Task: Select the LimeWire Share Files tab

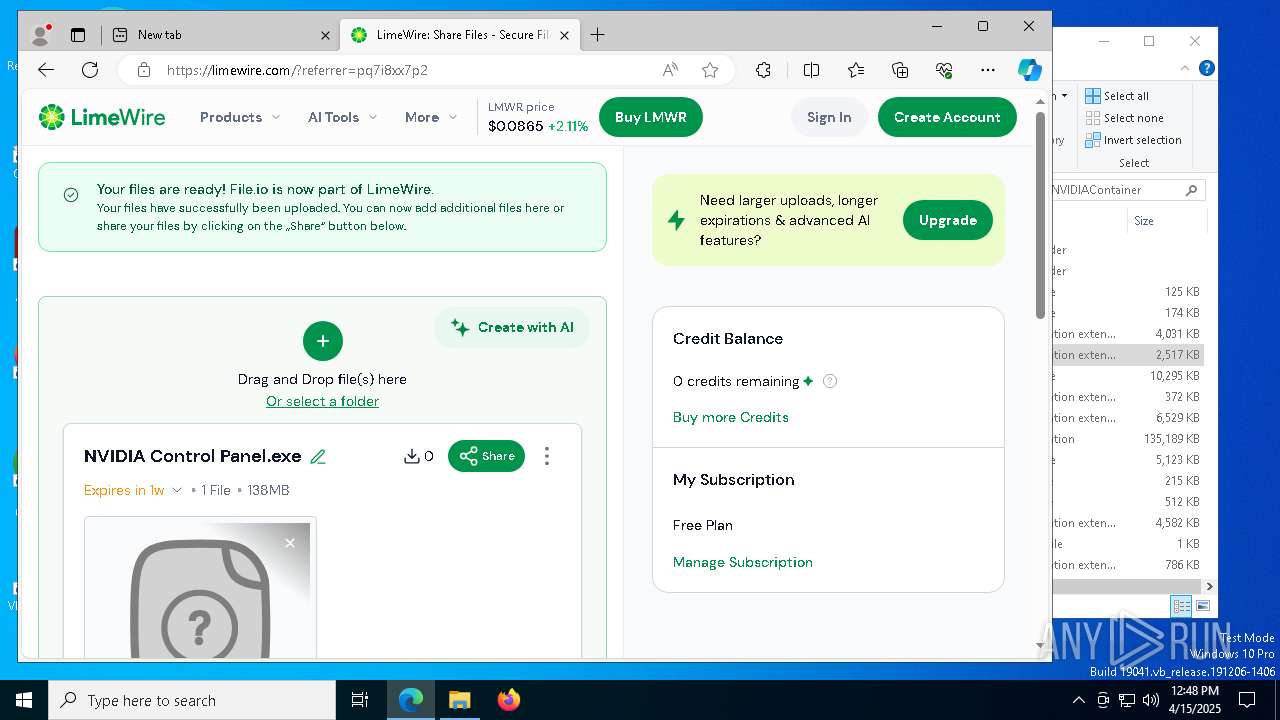Action: pos(459,35)
